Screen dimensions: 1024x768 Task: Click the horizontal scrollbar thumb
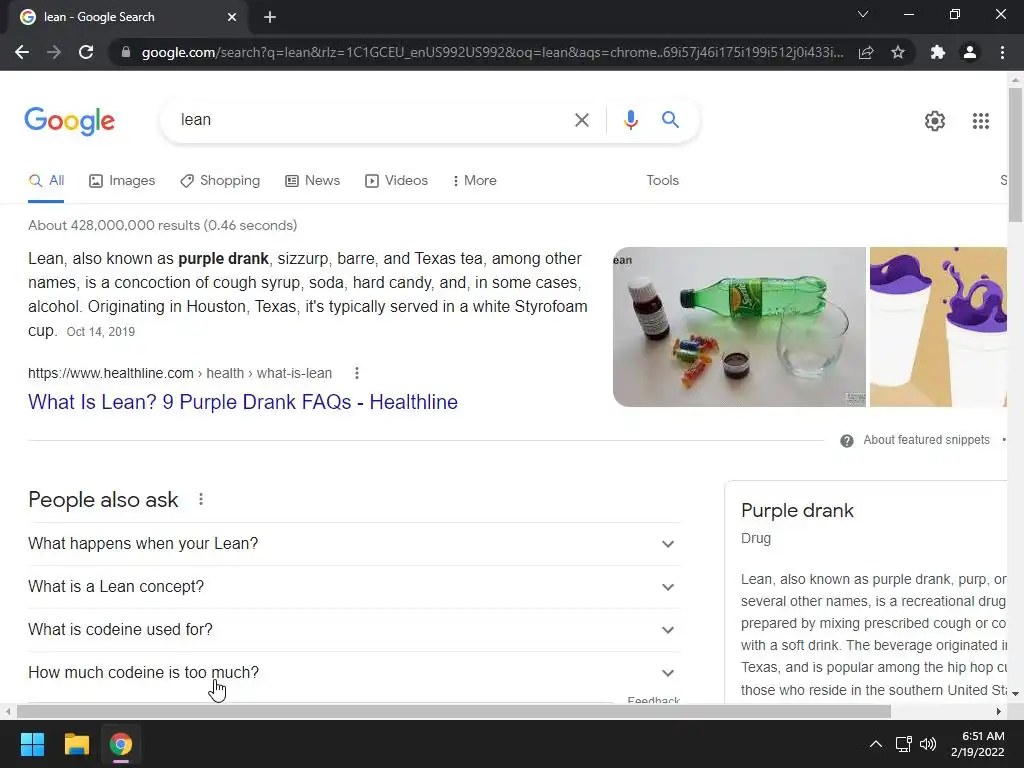pos(454,711)
